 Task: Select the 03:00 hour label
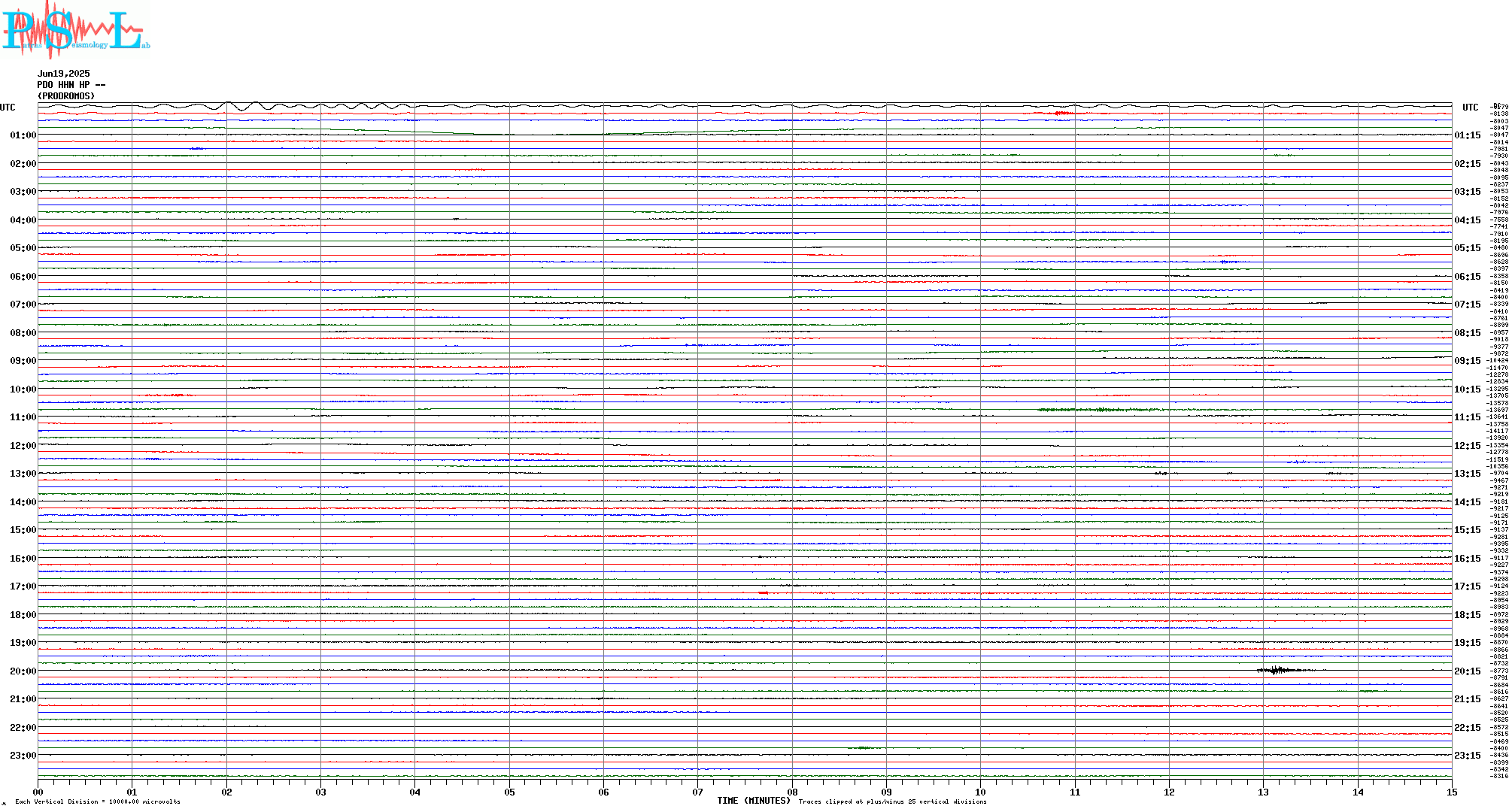coord(23,192)
